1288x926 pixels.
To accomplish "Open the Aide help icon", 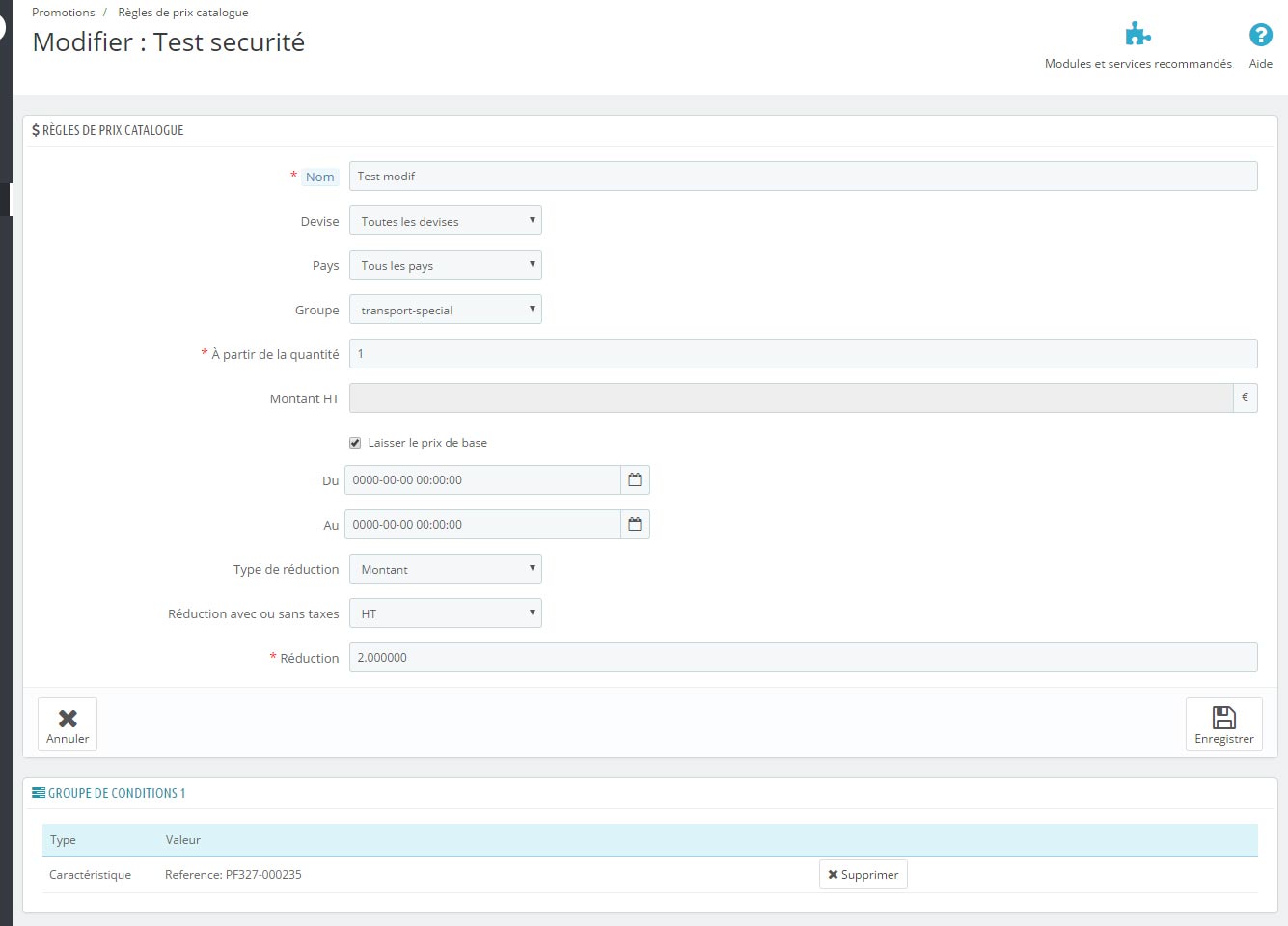I will (x=1260, y=36).
